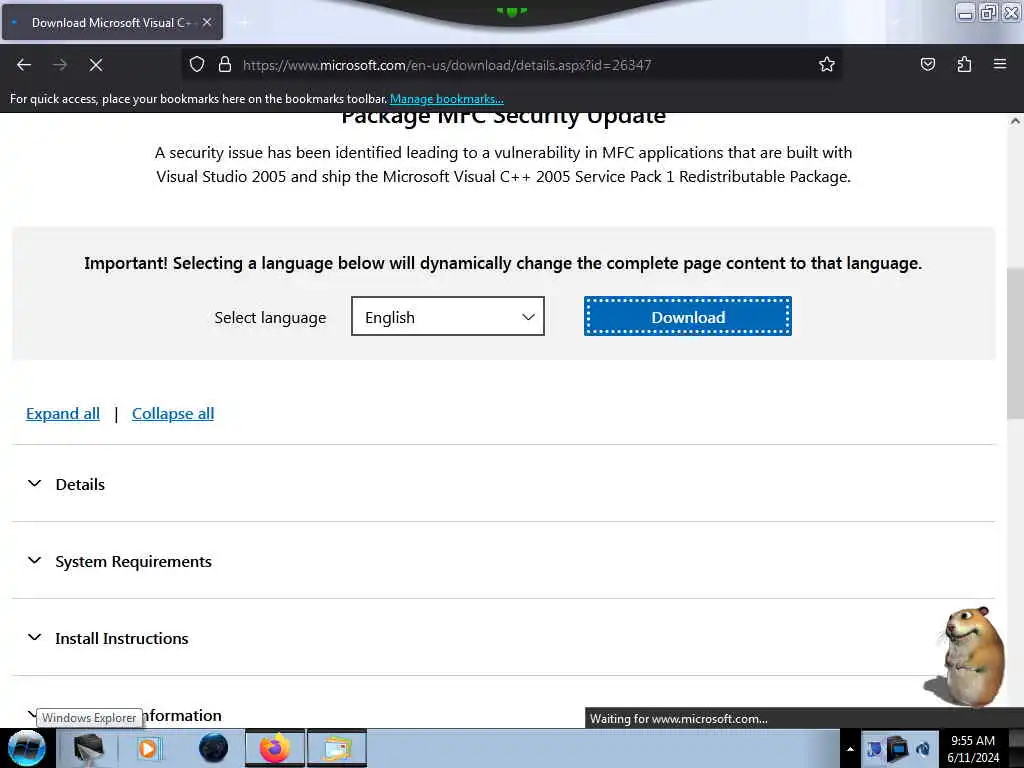
Task: Click 'Waiting for www.microsoft.com...' status text
Action: (x=679, y=718)
